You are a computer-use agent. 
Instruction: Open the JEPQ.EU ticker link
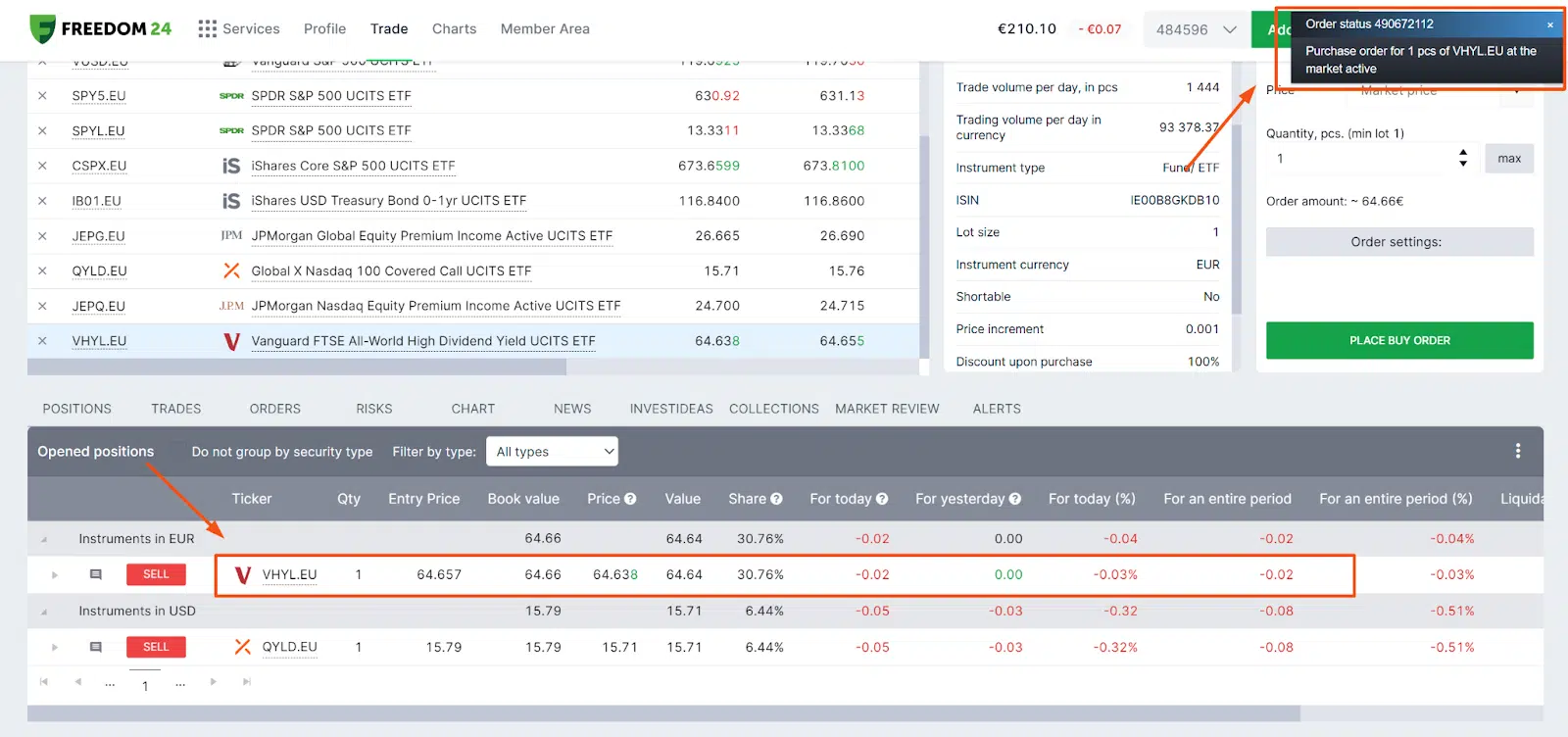99,307
